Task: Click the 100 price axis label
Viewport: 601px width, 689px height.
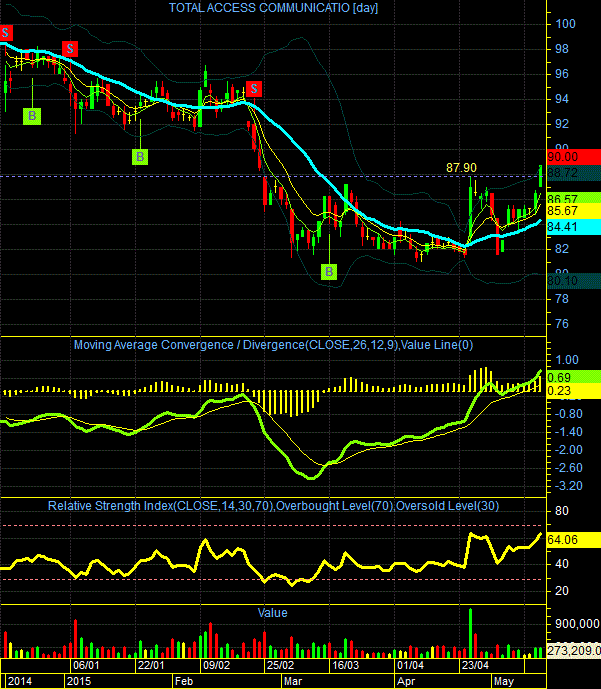Action: point(565,24)
